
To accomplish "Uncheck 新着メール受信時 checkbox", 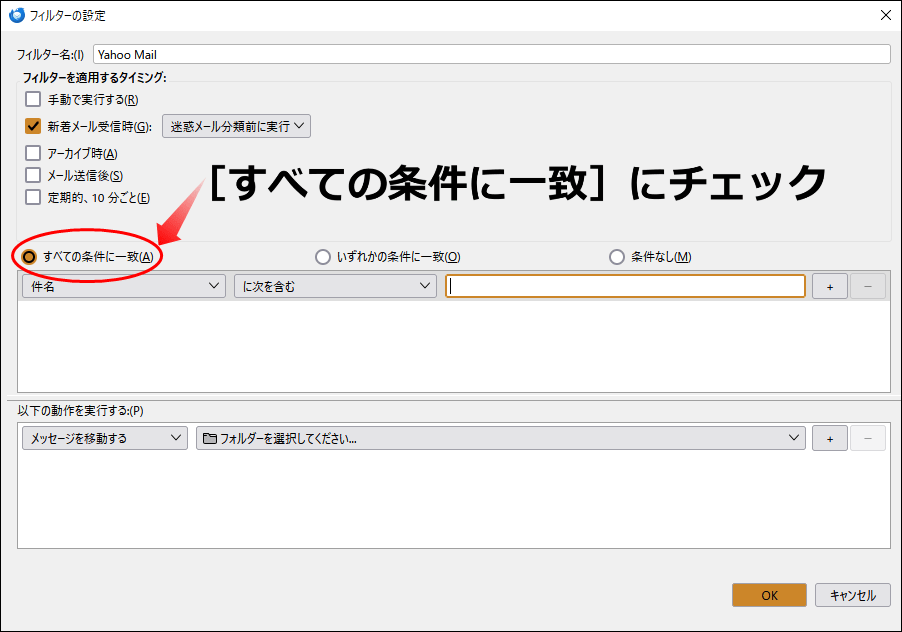I will tap(33, 126).
